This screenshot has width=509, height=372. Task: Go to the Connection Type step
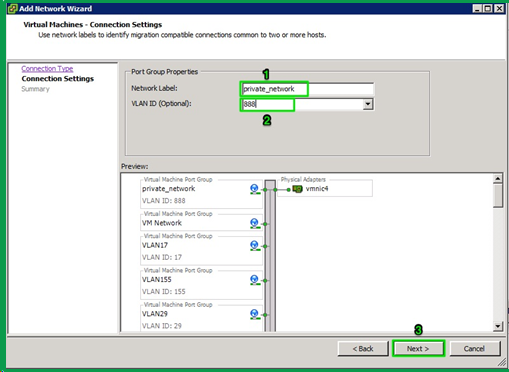tap(47, 69)
